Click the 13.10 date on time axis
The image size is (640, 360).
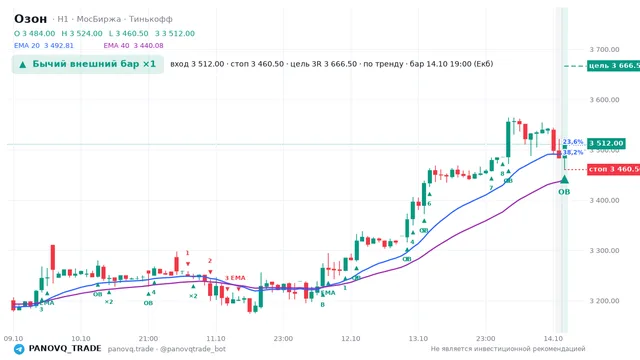pyautogui.click(x=418, y=339)
